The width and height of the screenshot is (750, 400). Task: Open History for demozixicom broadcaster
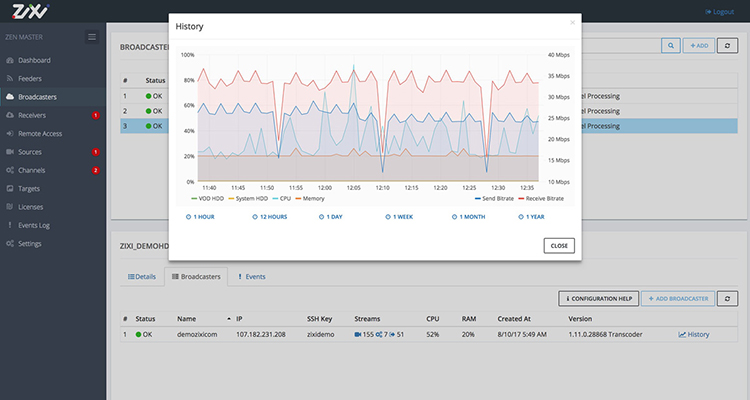[x=694, y=334]
